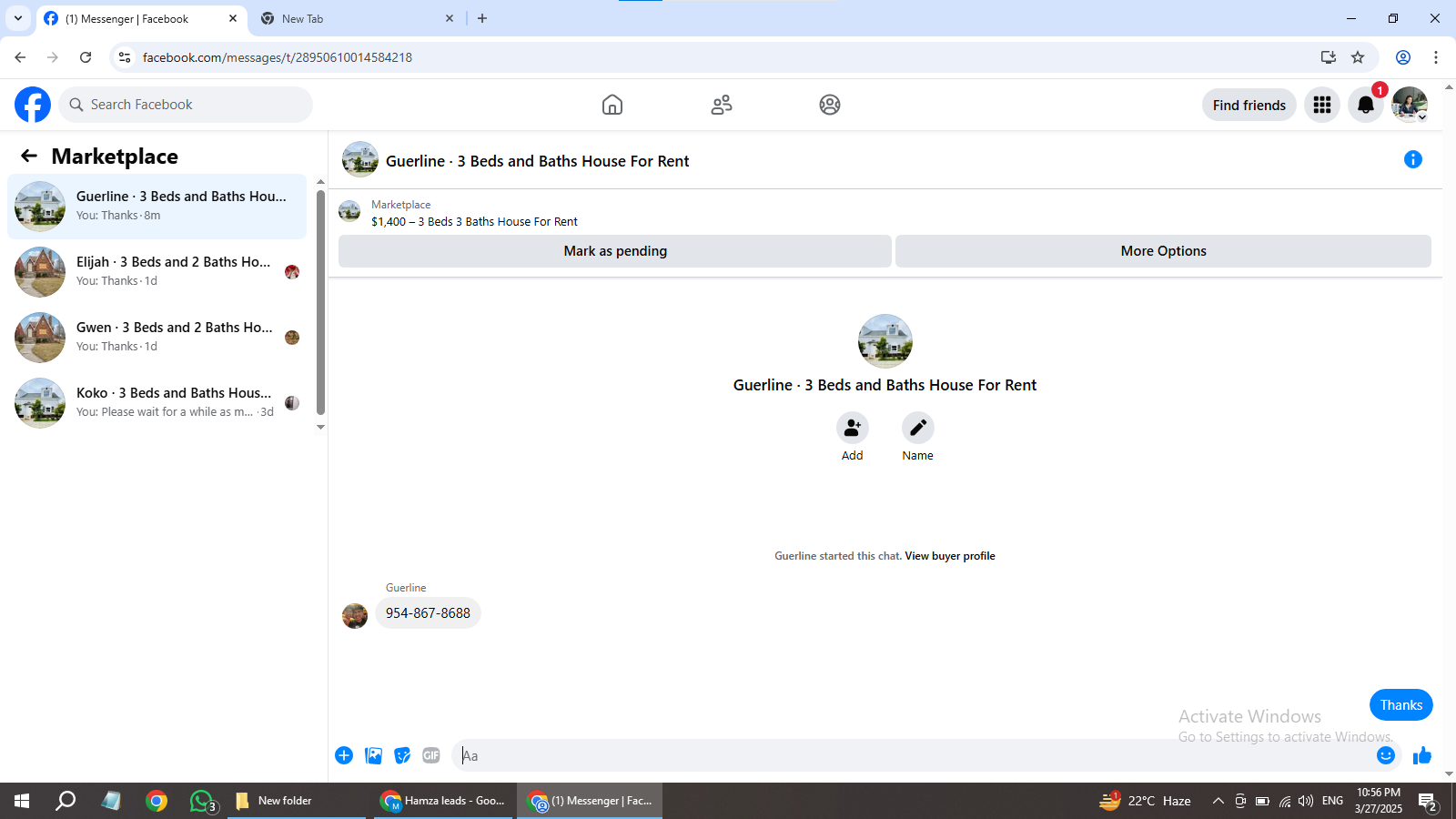The width and height of the screenshot is (1456, 819).
Task: Open the volume control in system tray
Action: tap(1306, 801)
